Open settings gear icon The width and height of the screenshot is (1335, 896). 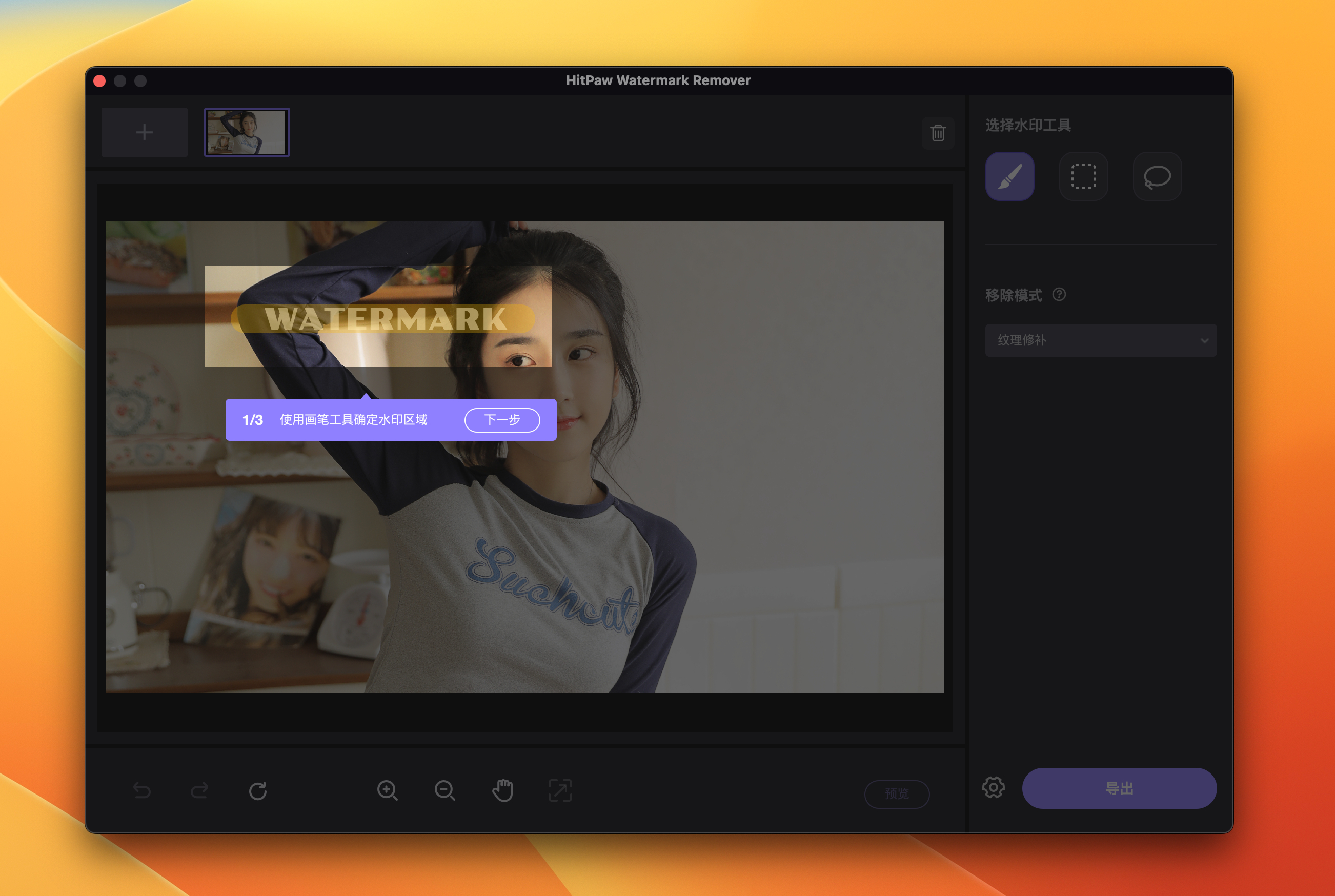(993, 787)
